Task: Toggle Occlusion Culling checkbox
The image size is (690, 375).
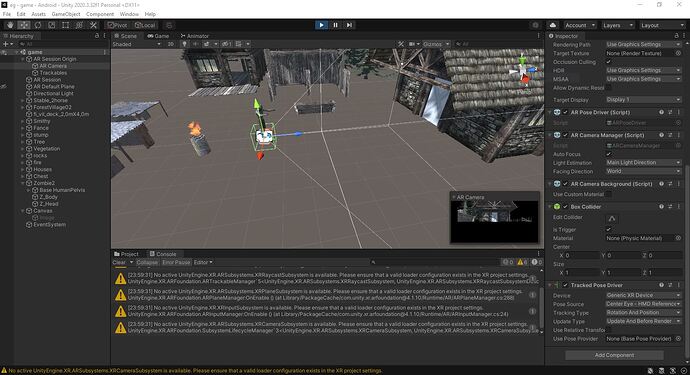Action: [x=609, y=62]
